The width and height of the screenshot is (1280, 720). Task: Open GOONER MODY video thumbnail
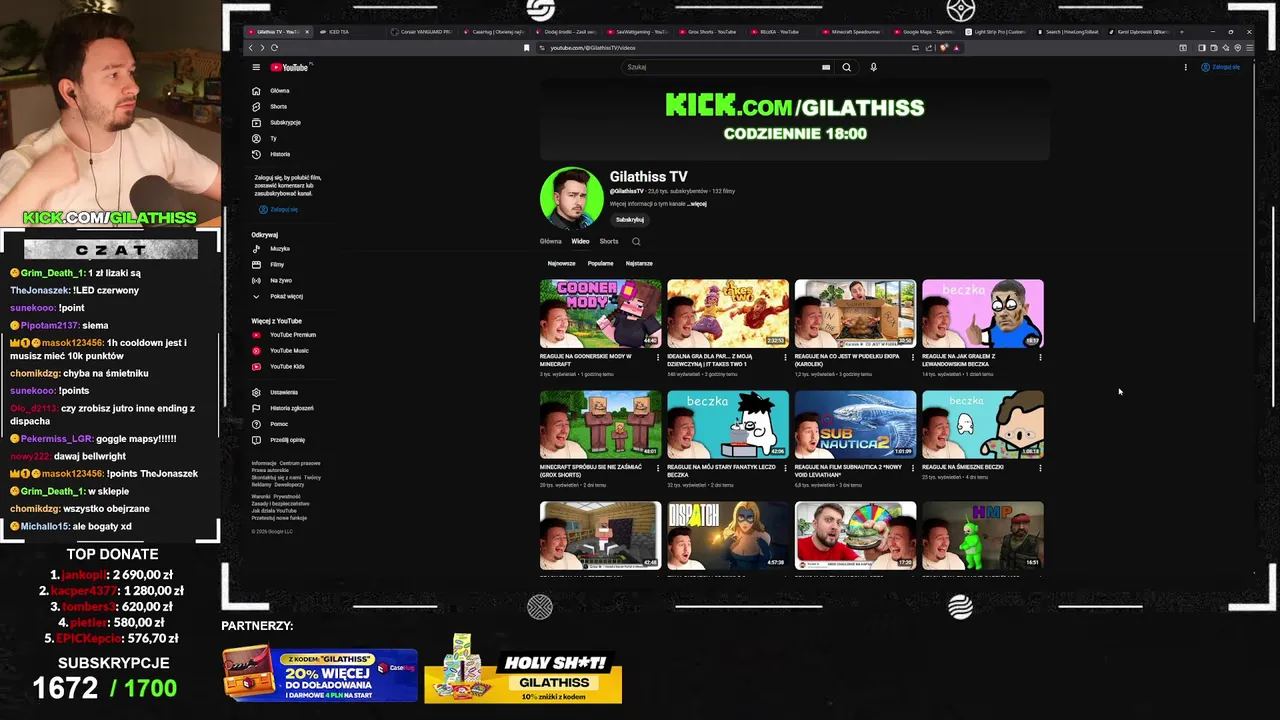click(600, 314)
